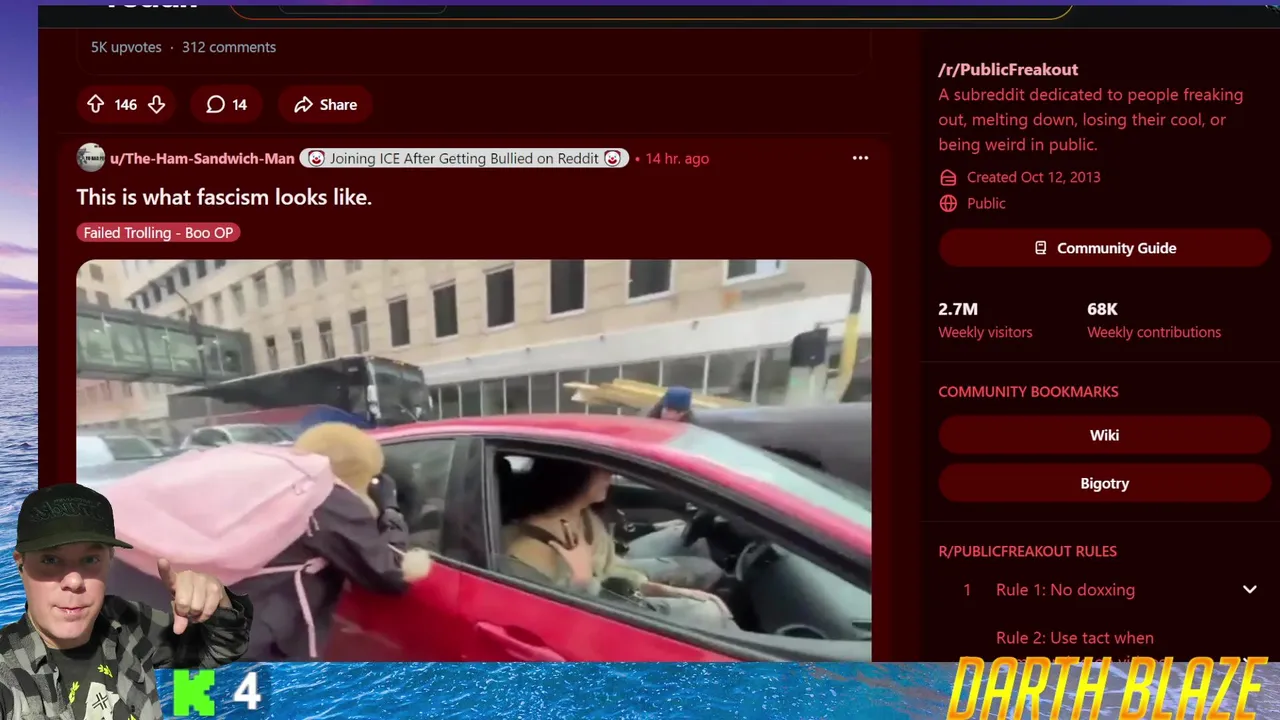This screenshot has height=720, width=1280.
Task: Click the share arrow icon
Action: (303, 104)
